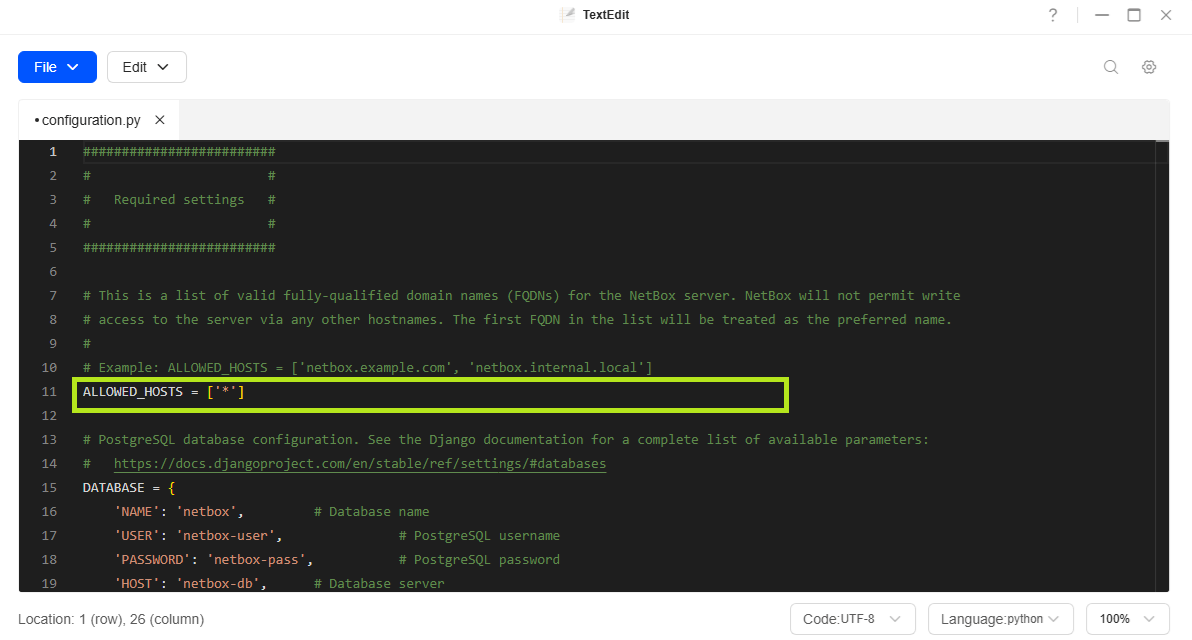Open the docs.djangoproject.com databases link
This screenshot has height=640, width=1192.
coord(359,464)
